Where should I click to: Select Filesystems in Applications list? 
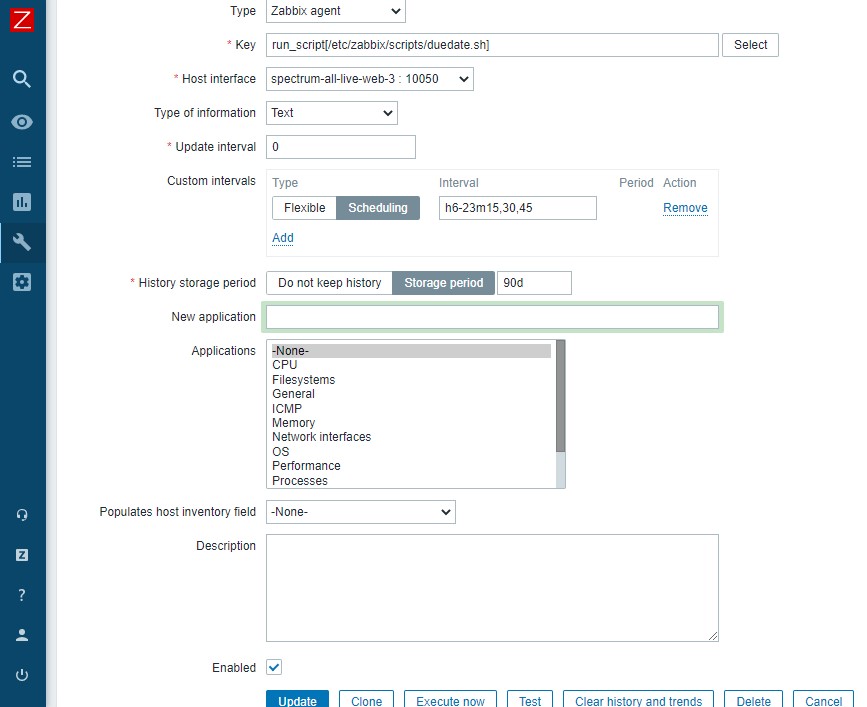(x=304, y=380)
